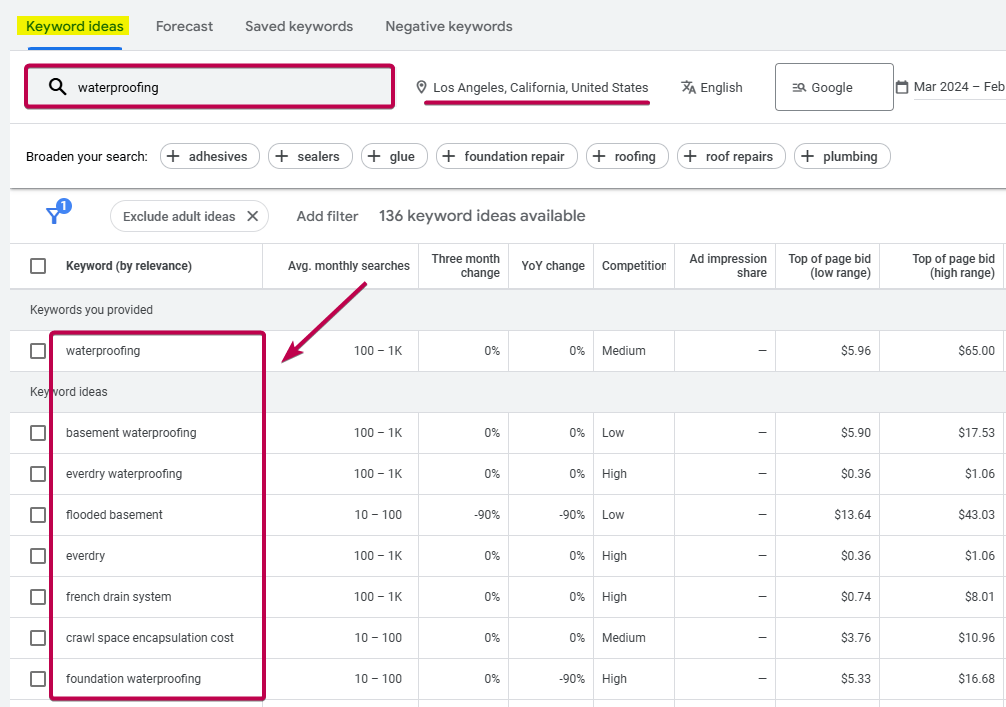
Task: Check the everdry waterproofing row
Action: 38,474
